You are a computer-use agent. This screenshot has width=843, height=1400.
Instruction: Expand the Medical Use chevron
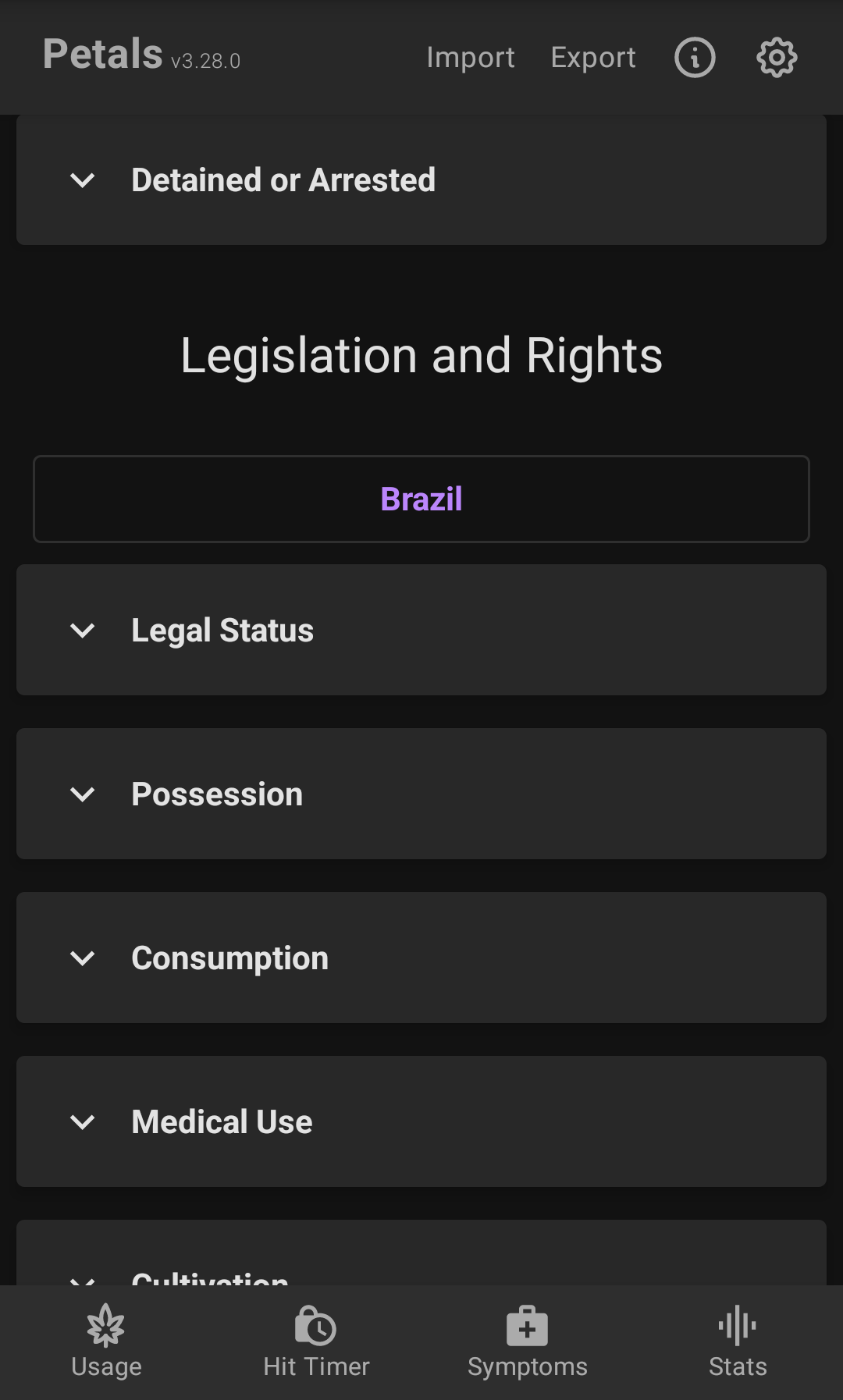[83, 1121]
